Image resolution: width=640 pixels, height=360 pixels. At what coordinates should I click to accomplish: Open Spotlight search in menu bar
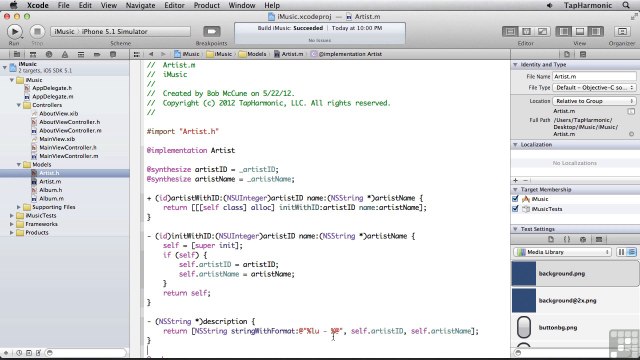click(x=626, y=5)
